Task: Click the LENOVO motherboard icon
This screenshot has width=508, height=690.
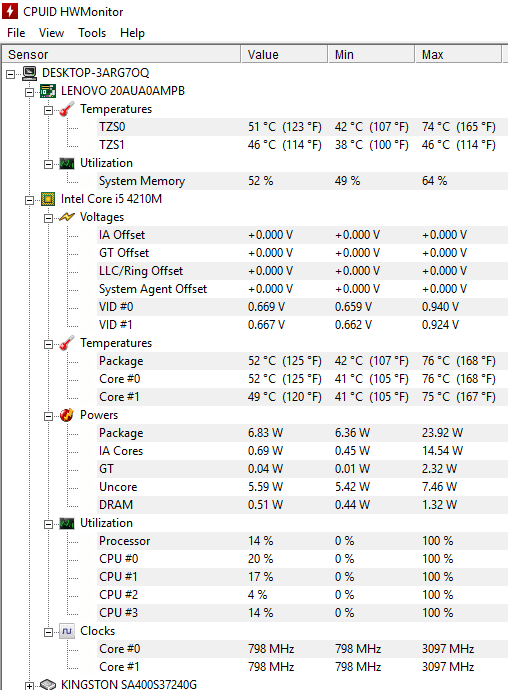Action: [x=48, y=91]
